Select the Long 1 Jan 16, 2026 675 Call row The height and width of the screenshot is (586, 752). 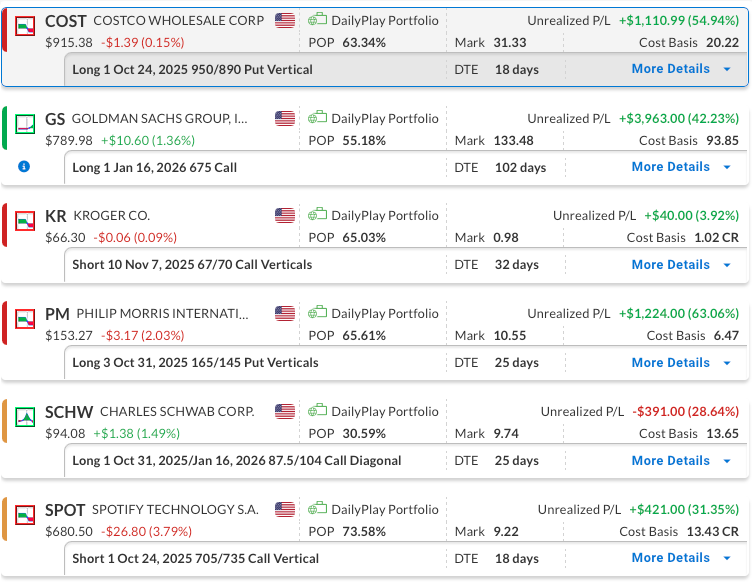click(x=155, y=168)
